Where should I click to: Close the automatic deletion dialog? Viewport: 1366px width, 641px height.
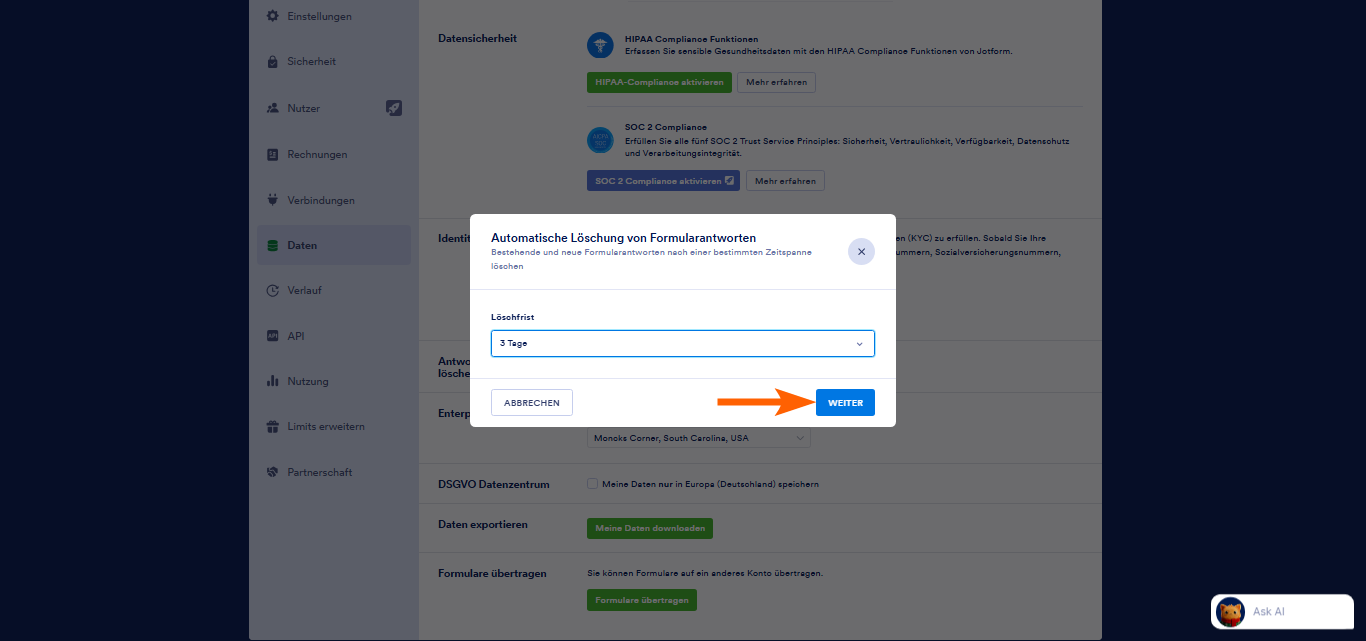coord(861,252)
